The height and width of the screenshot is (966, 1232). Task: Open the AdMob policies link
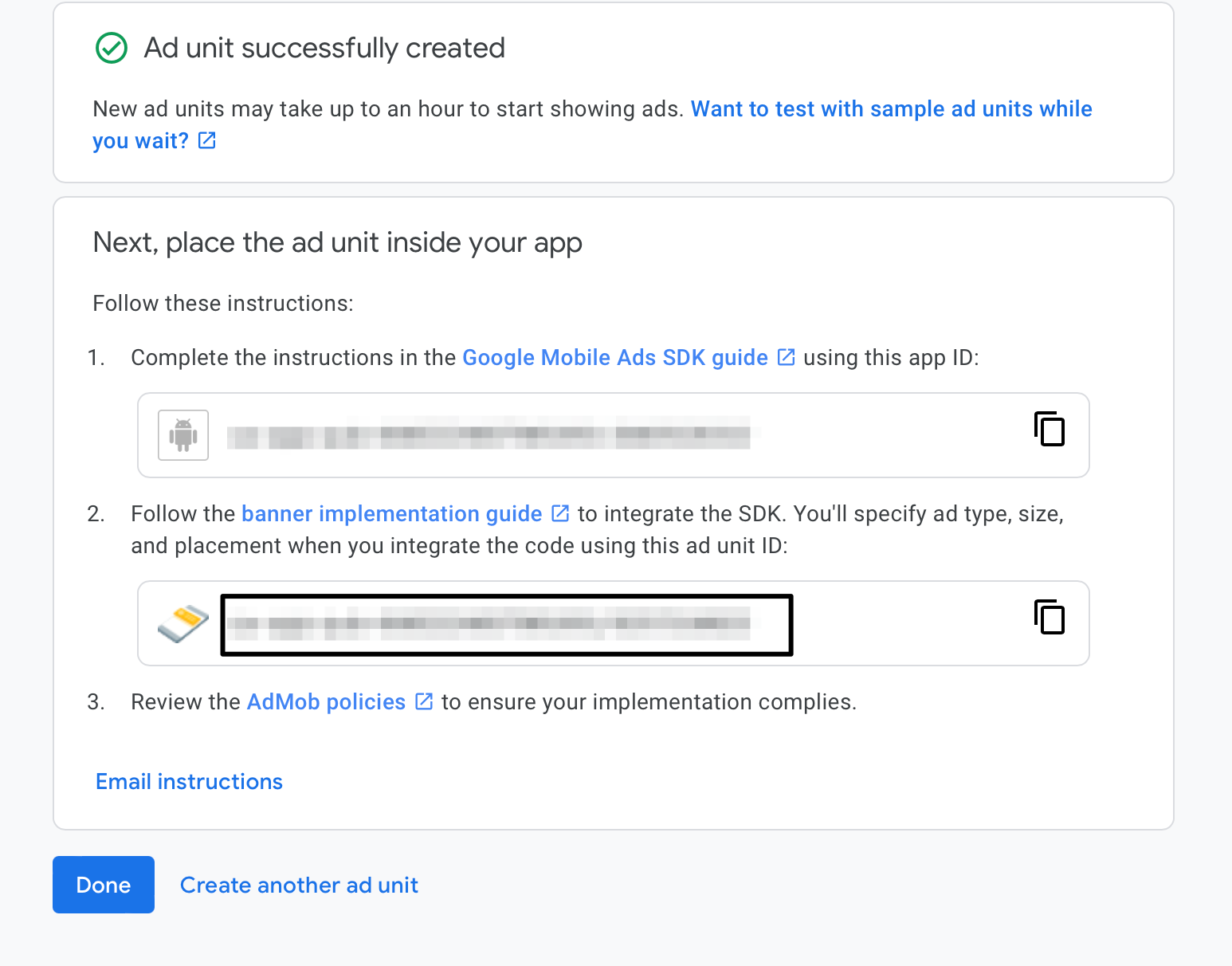click(326, 702)
